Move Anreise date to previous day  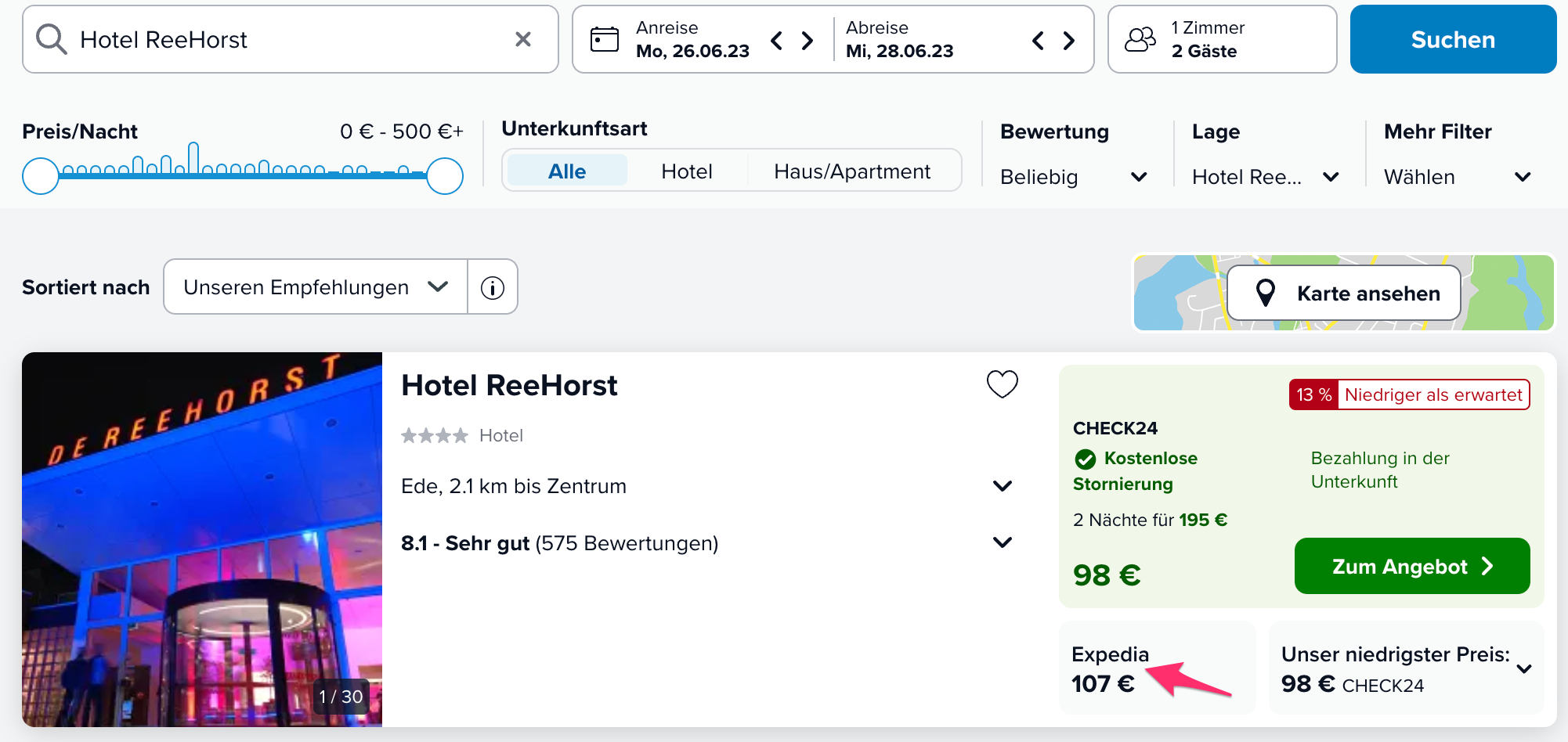tap(776, 40)
